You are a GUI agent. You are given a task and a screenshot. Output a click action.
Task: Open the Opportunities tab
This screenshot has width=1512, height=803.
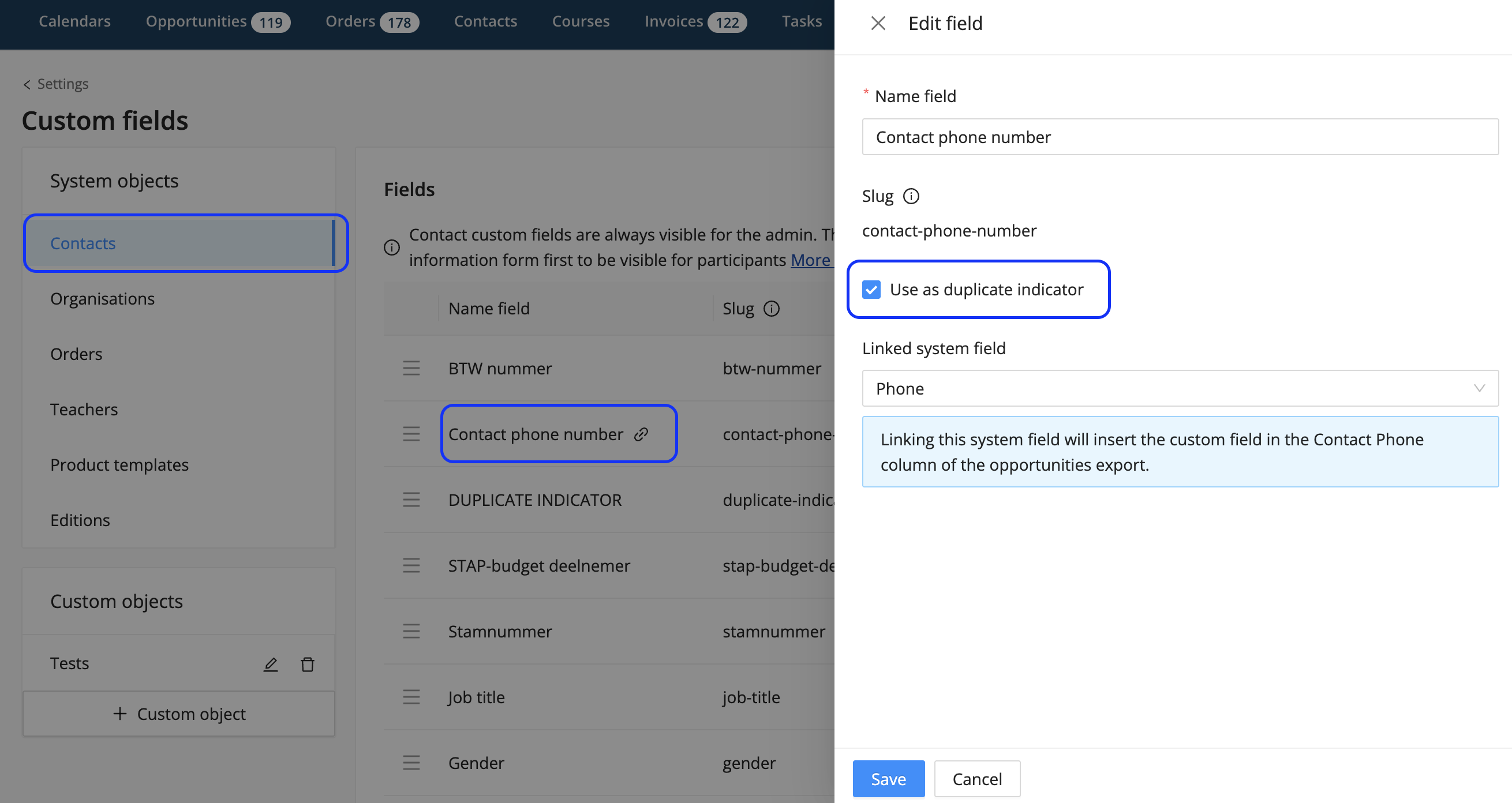[x=218, y=22]
